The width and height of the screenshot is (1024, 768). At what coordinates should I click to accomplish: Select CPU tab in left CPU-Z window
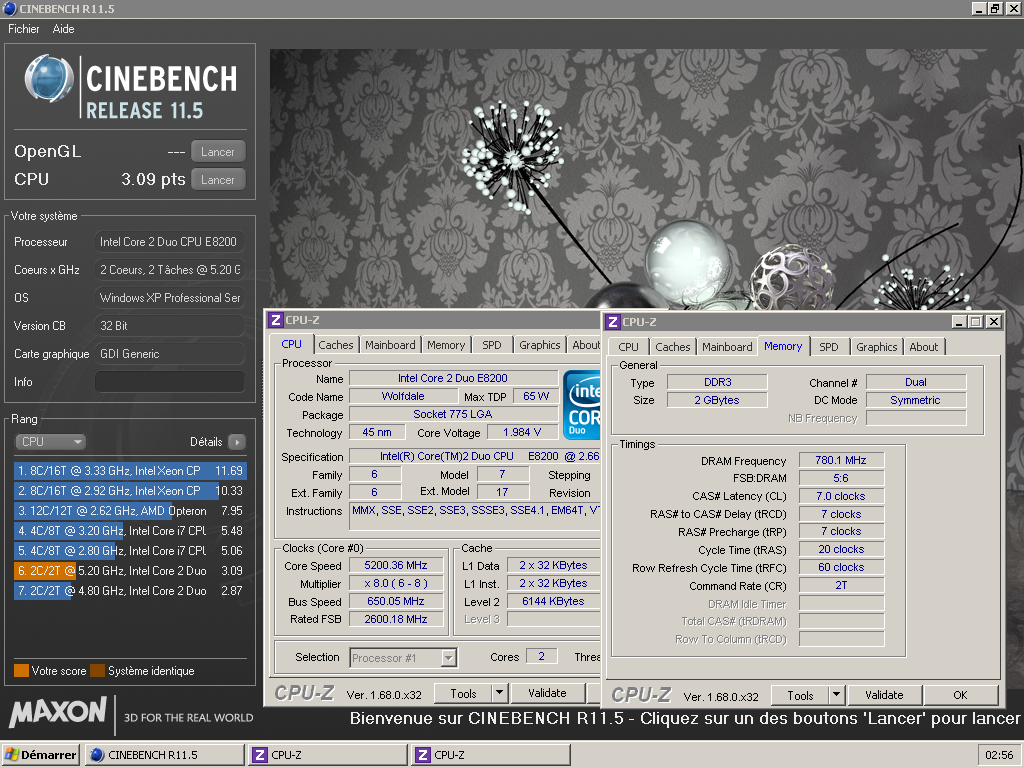coord(291,344)
